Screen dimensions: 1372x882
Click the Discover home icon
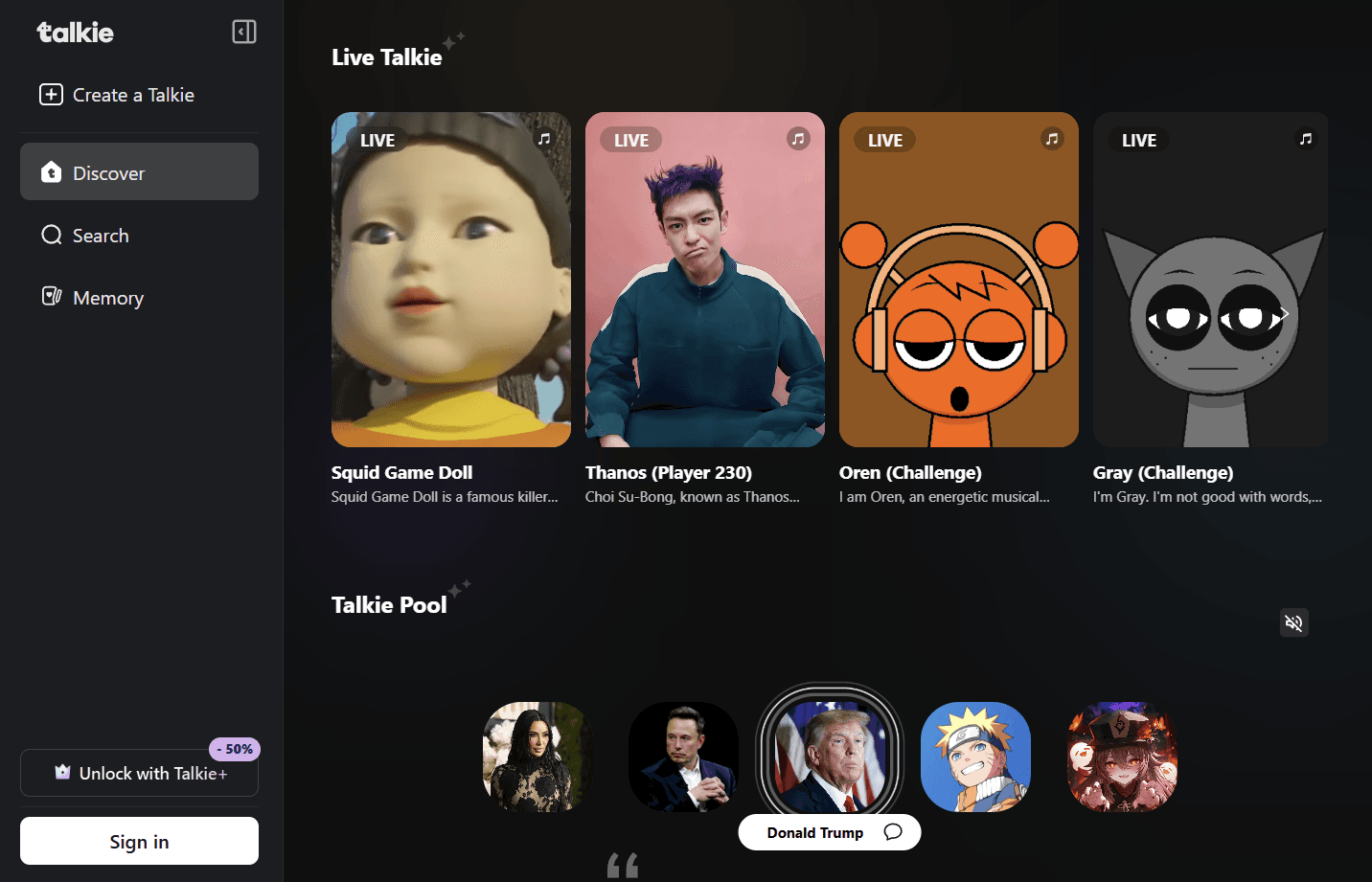(52, 172)
